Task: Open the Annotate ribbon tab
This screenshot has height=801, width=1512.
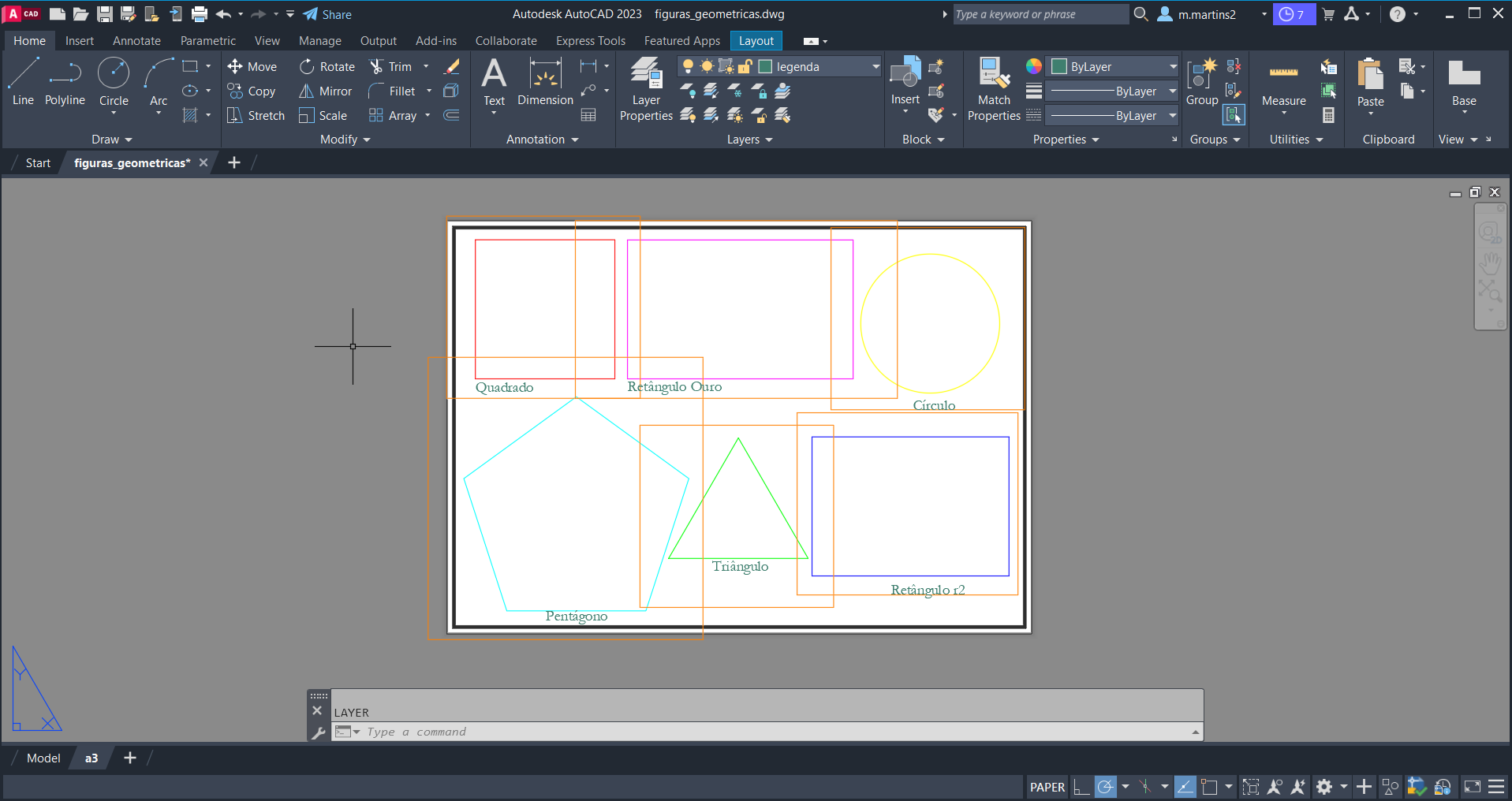Action: point(136,41)
